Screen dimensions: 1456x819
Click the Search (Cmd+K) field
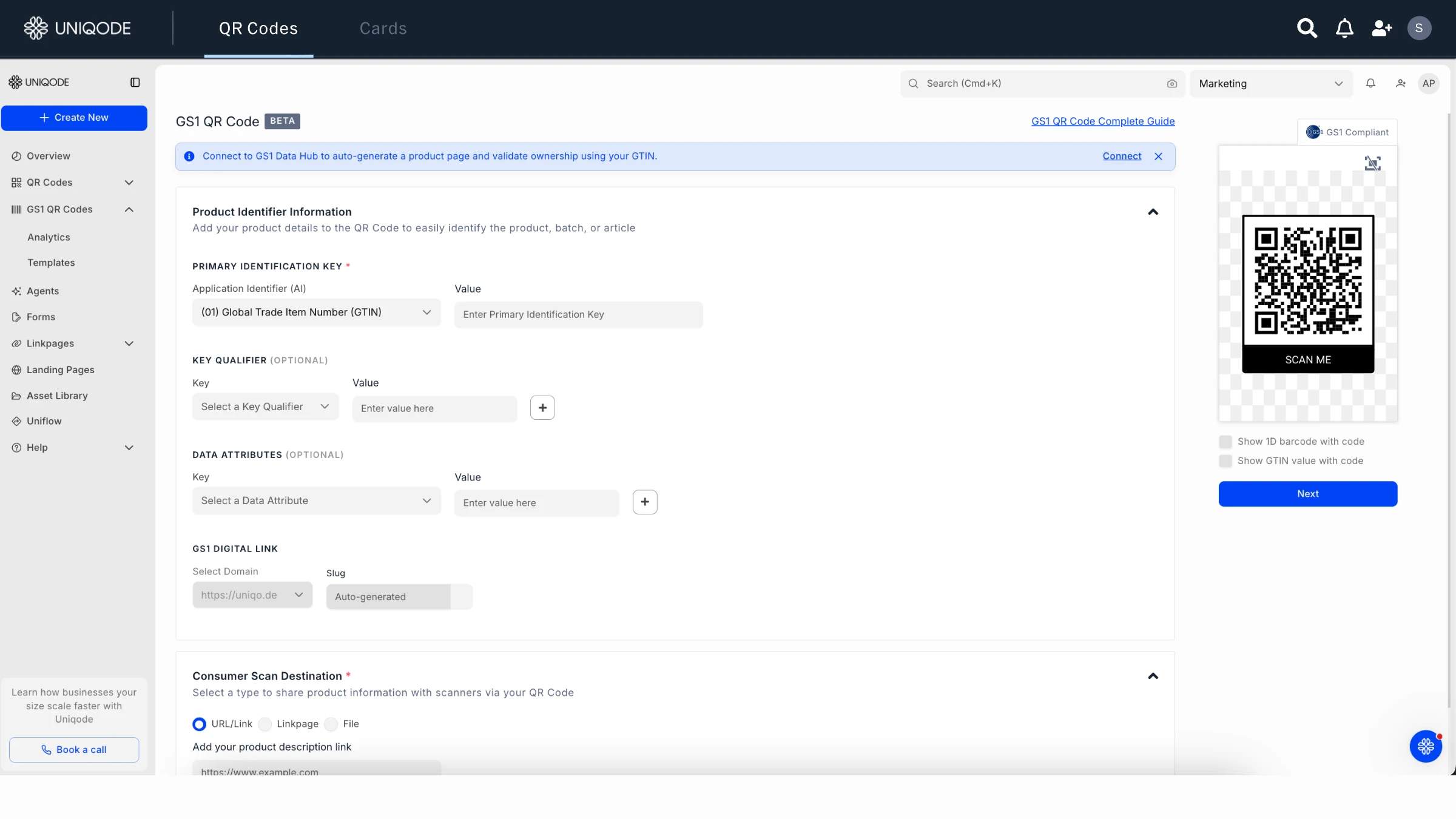click(x=1042, y=84)
